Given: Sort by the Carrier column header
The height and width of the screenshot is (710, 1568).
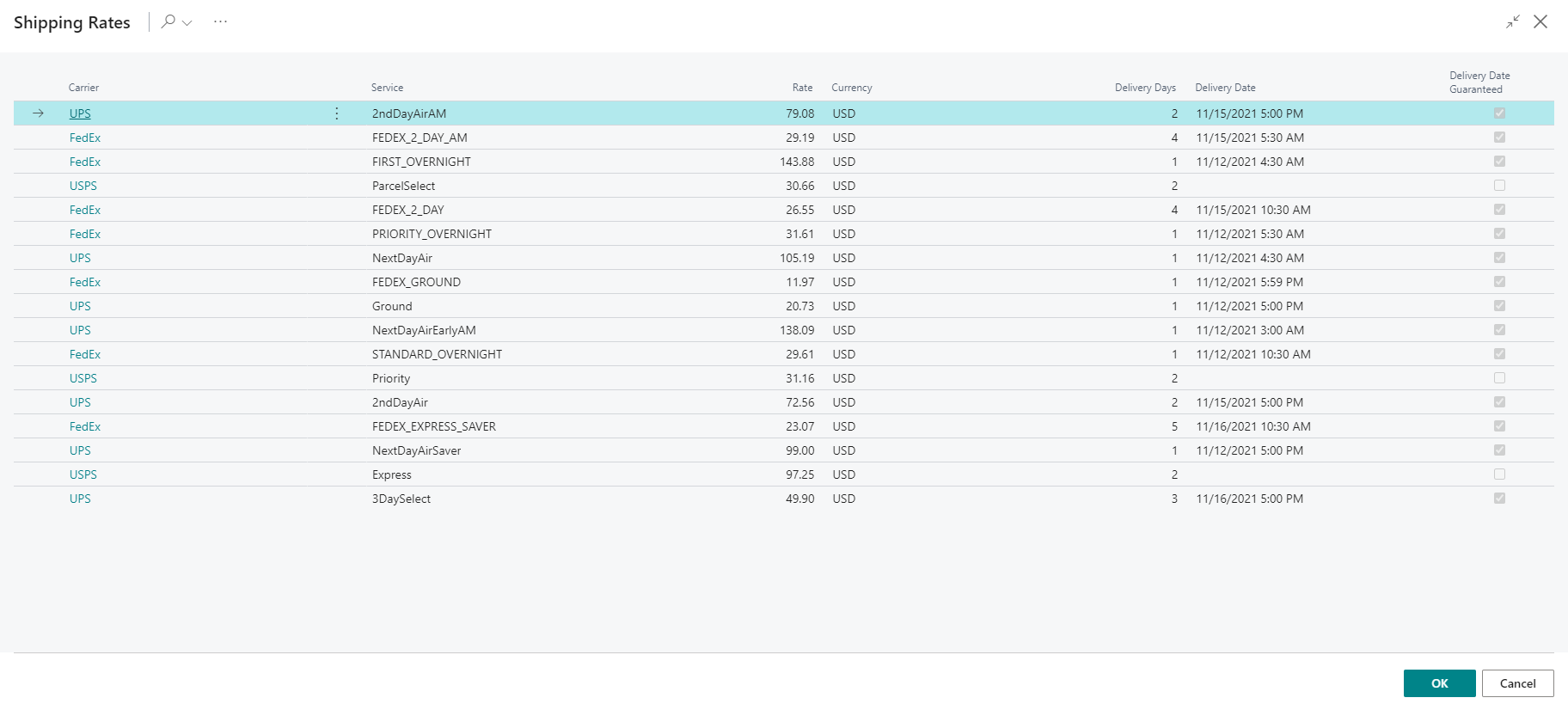Looking at the screenshot, I should click(83, 88).
